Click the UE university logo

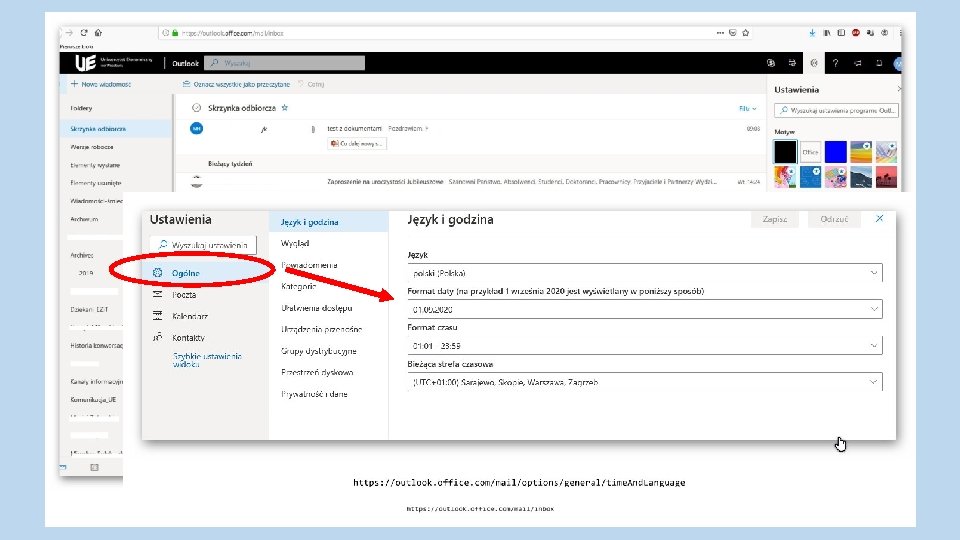tap(86, 62)
